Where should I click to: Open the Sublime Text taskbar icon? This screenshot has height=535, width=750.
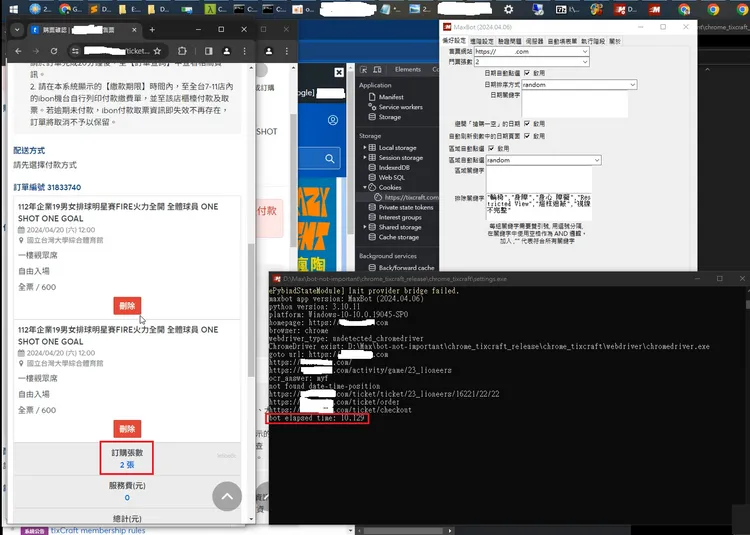coord(94,9)
